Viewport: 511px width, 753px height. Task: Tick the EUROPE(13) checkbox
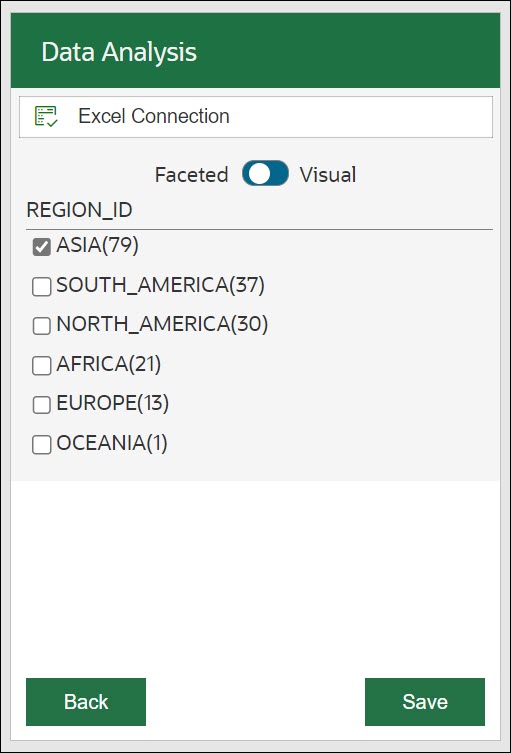(42, 405)
